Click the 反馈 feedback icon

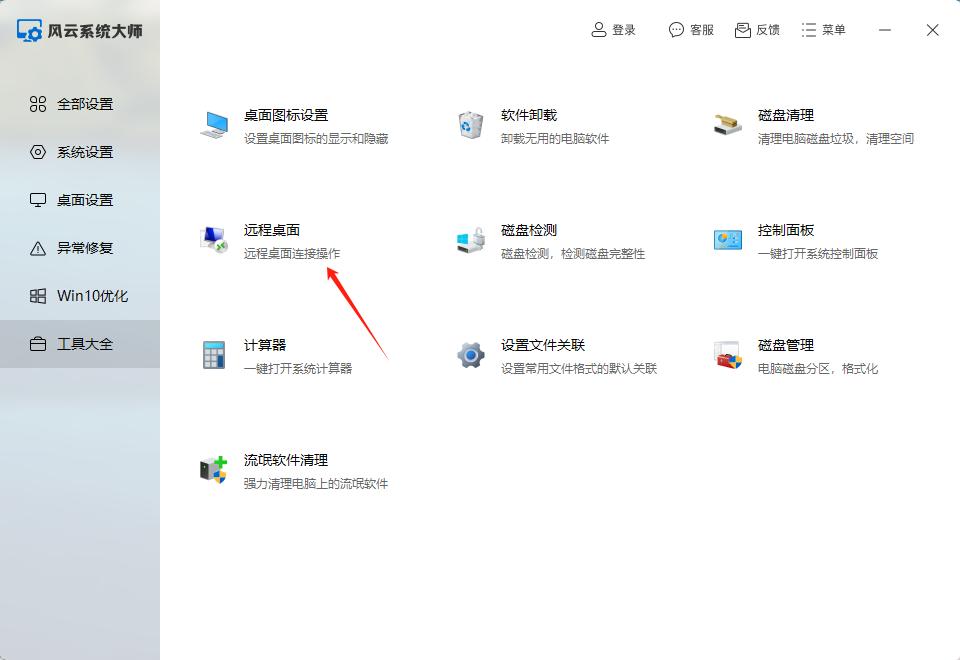(x=757, y=29)
